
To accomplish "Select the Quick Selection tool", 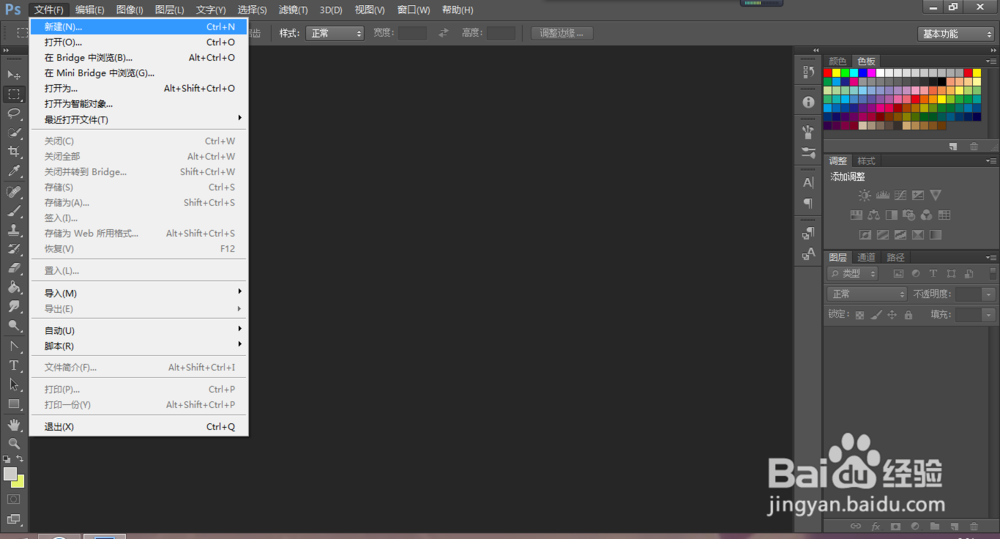I will point(13,133).
